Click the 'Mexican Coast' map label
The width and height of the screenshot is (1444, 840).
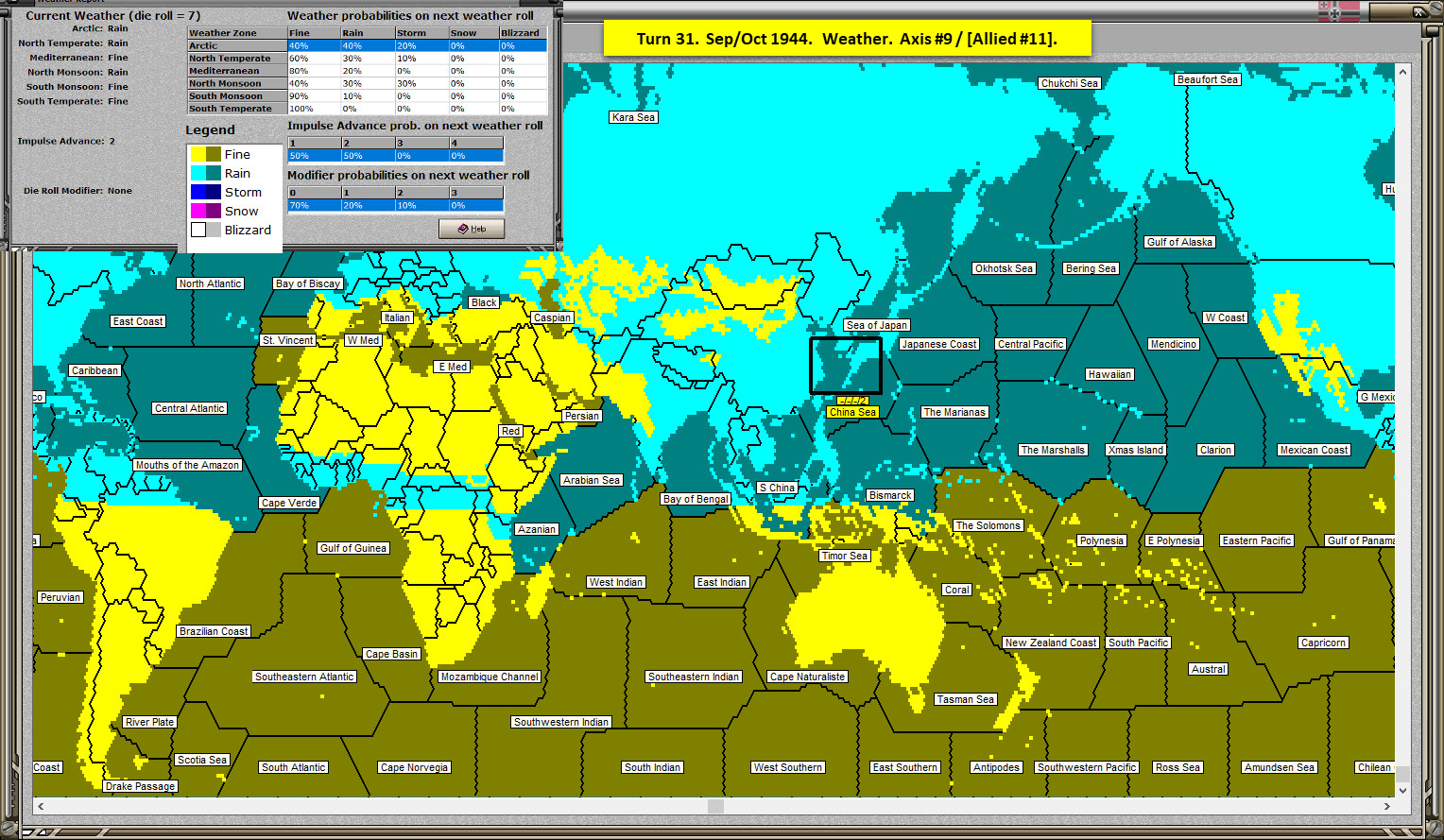(x=1315, y=450)
